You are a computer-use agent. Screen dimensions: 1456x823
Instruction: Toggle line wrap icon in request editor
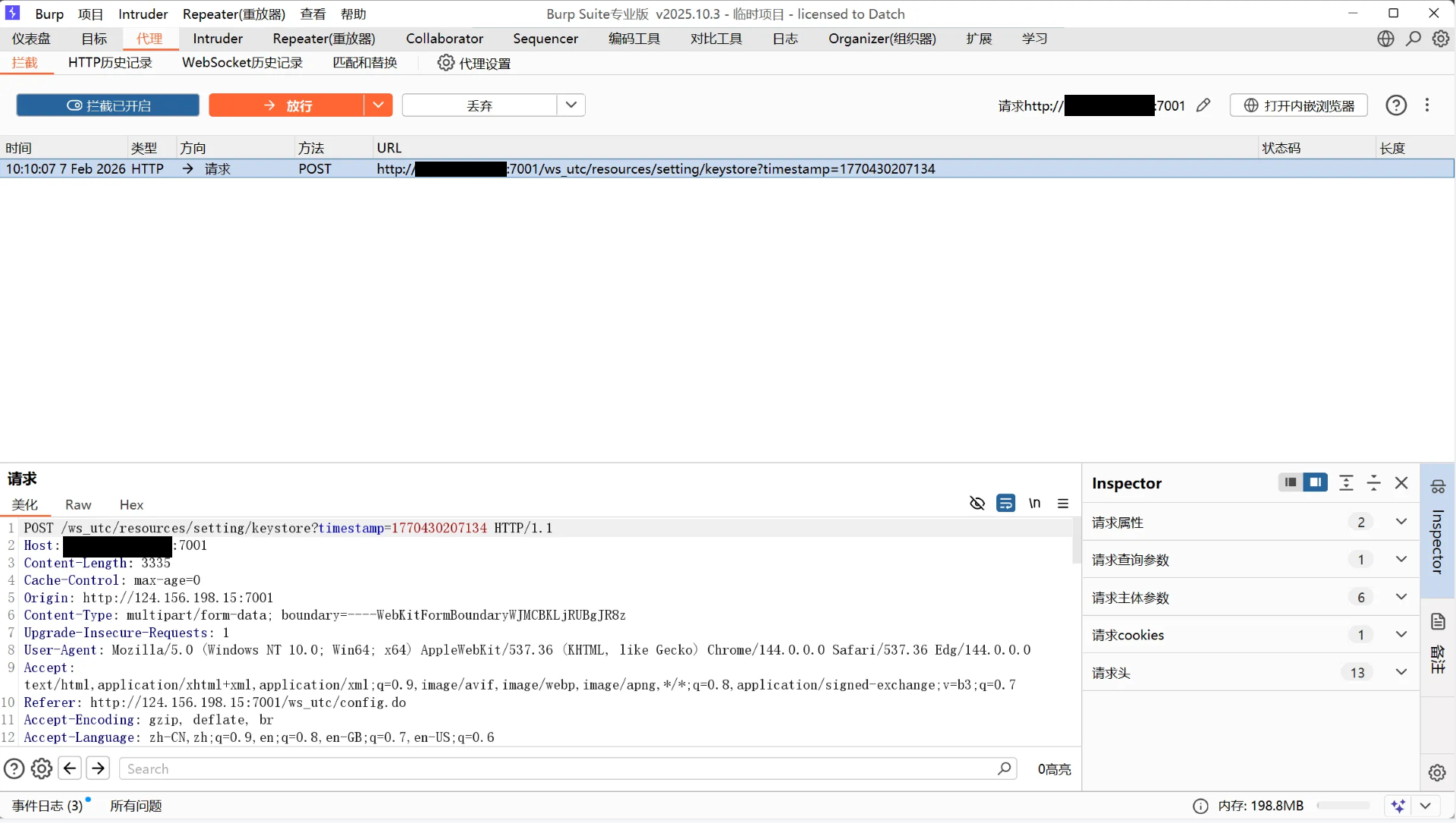pos(1006,503)
